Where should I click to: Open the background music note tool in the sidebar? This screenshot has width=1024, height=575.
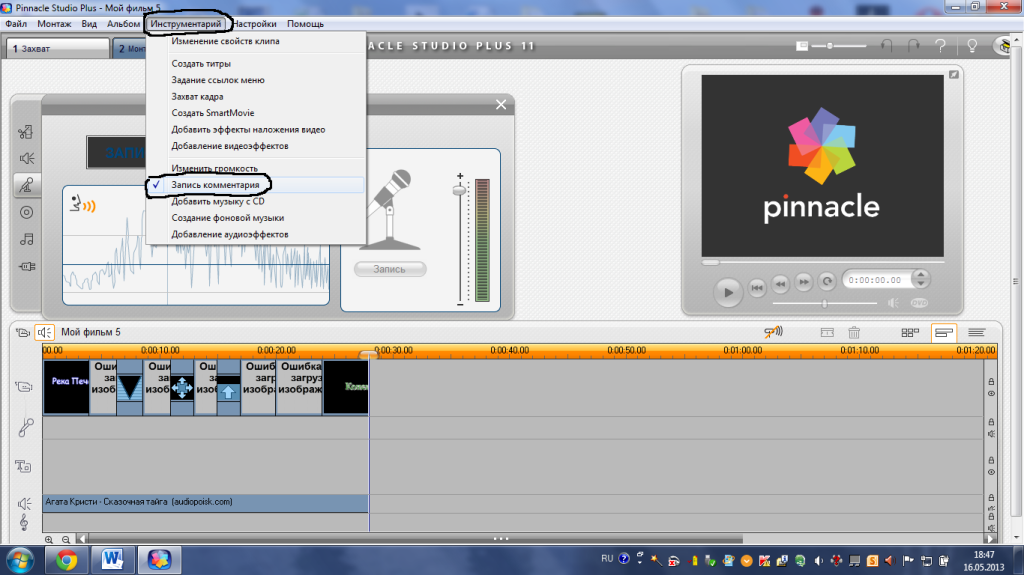[x=26, y=239]
